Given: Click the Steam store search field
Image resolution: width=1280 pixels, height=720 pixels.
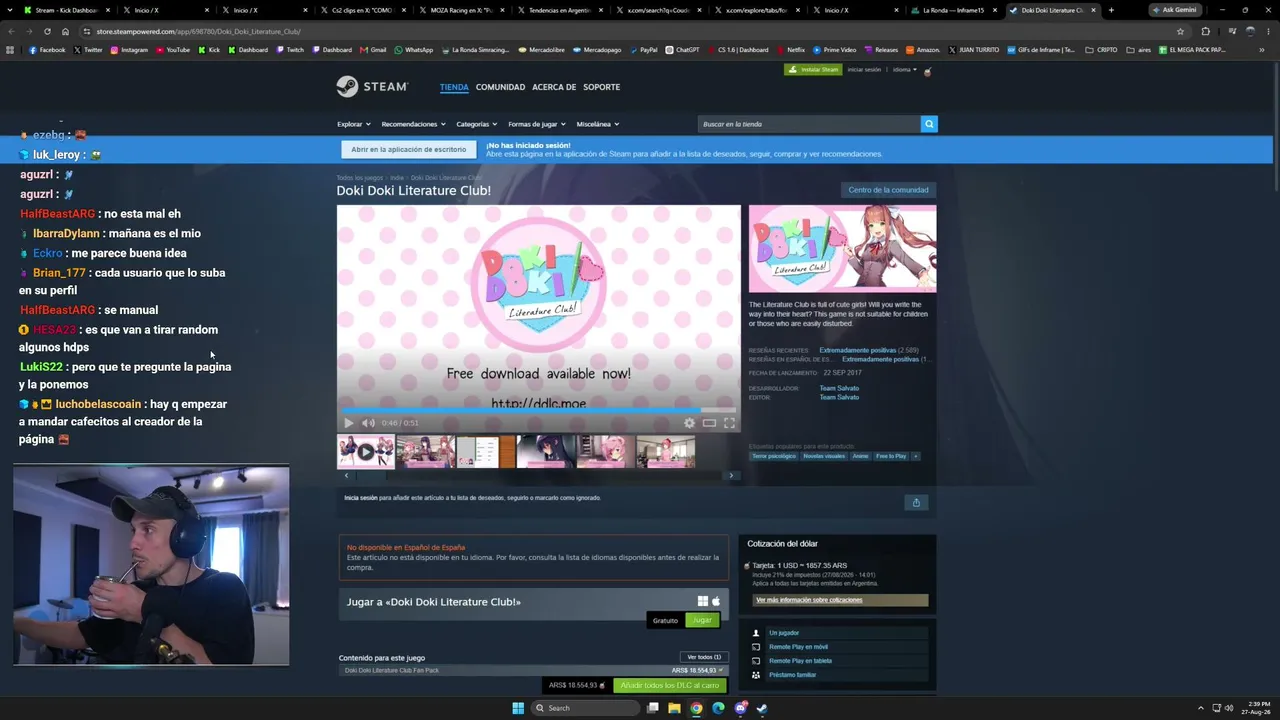Looking at the screenshot, I should [808, 124].
